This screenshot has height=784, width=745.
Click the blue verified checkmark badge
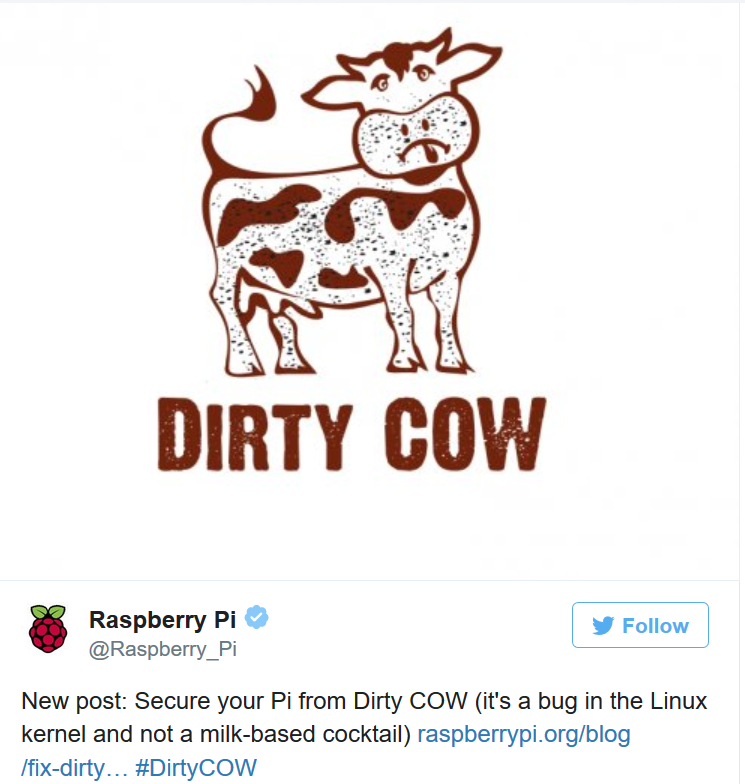tap(256, 617)
